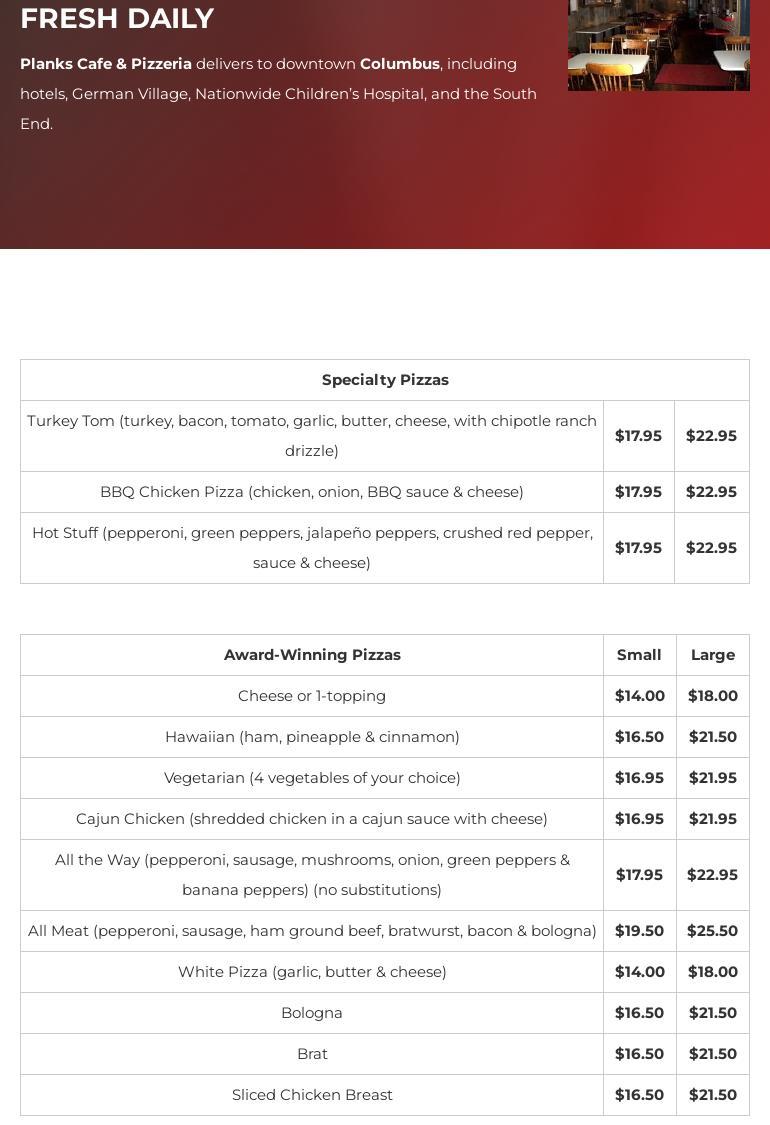This screenshot has width=770, height=1125.
Task: Click Hot Stuff pizza's $22.95 price
Action: pyautogui.click(x=711, y=548)
